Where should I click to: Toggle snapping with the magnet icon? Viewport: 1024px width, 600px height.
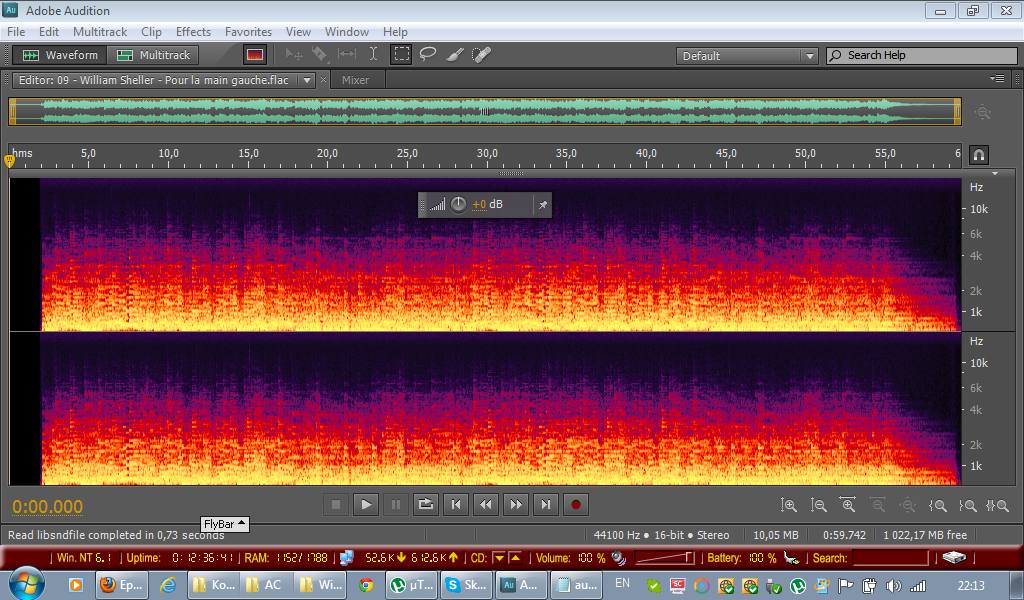tap(979, 154)
